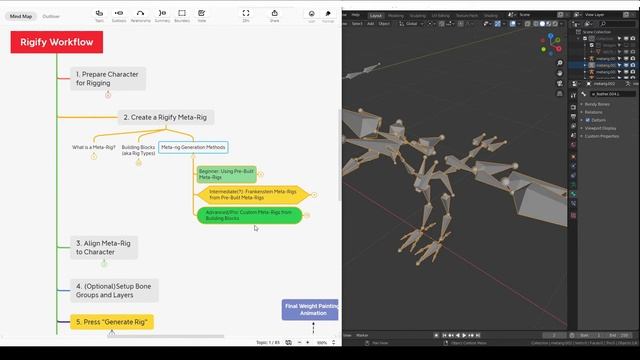Viewport: 640px width, 360px height.
Task: Enter ZEN mode via toolbar icon
Action: click(246, 13)
